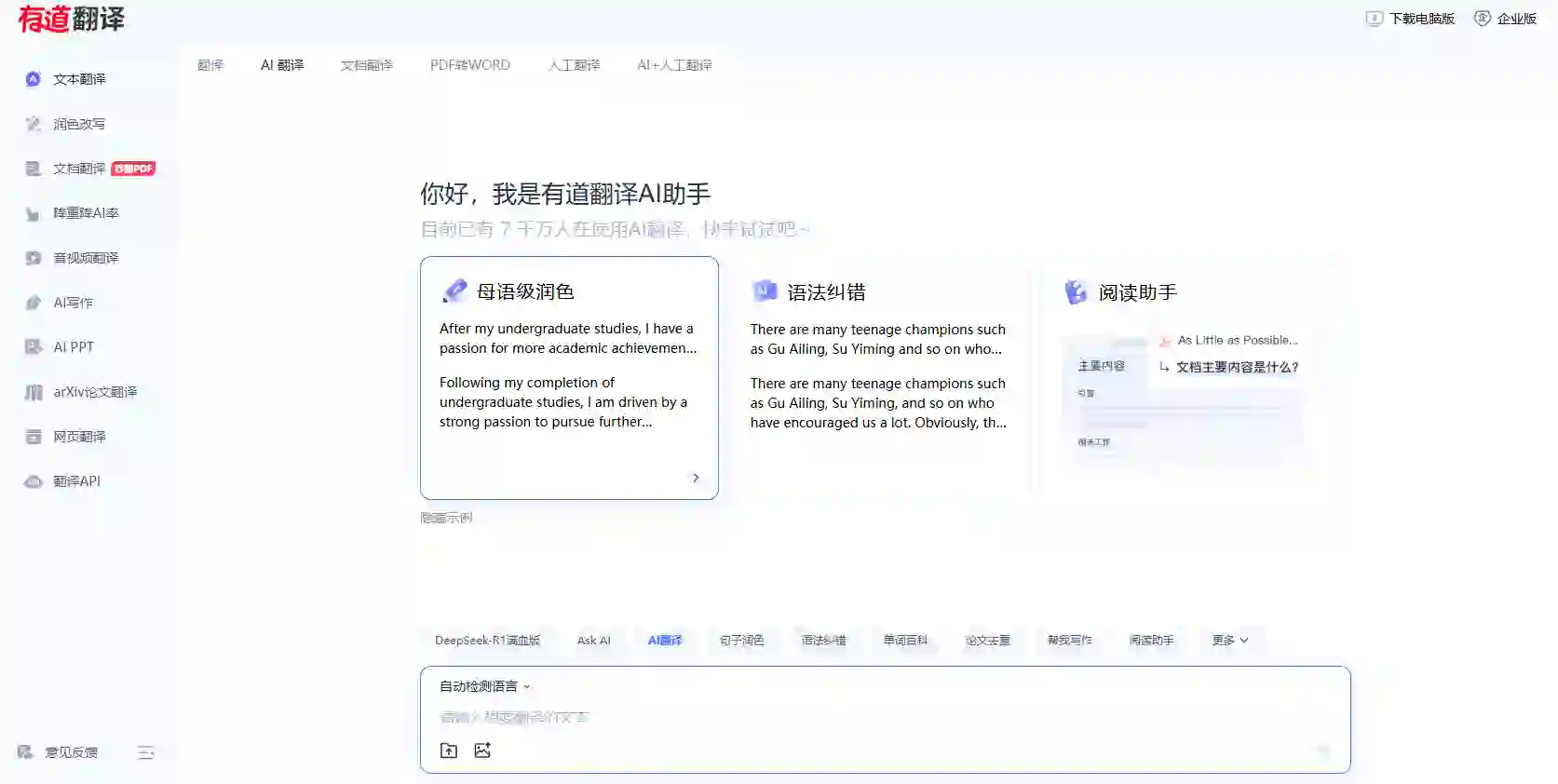Select the 语法纠错 mode chip
This screenshot has height=784, width=1558.
click(x=824, y=641)
